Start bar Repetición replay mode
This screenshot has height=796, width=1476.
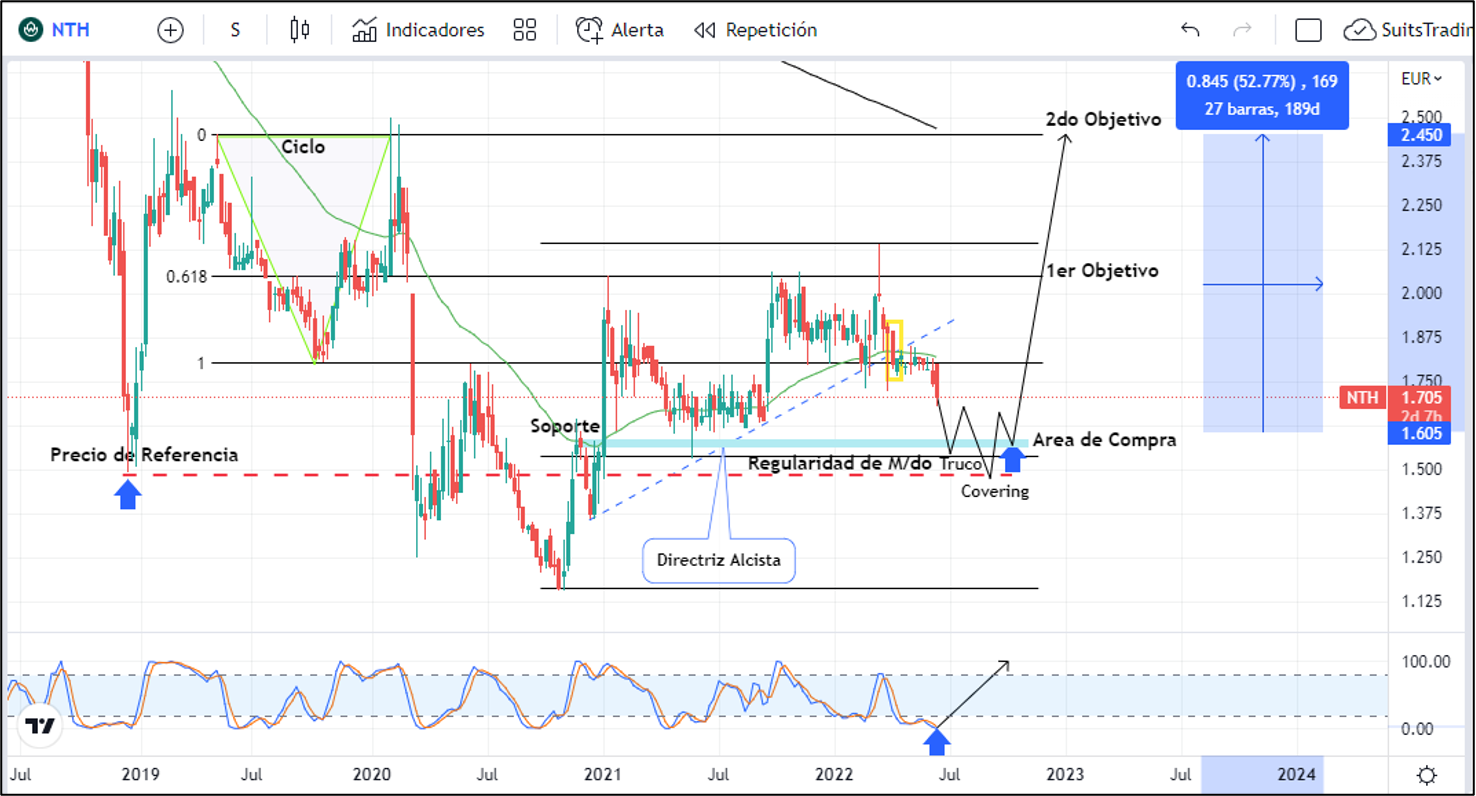click(756, 30)
